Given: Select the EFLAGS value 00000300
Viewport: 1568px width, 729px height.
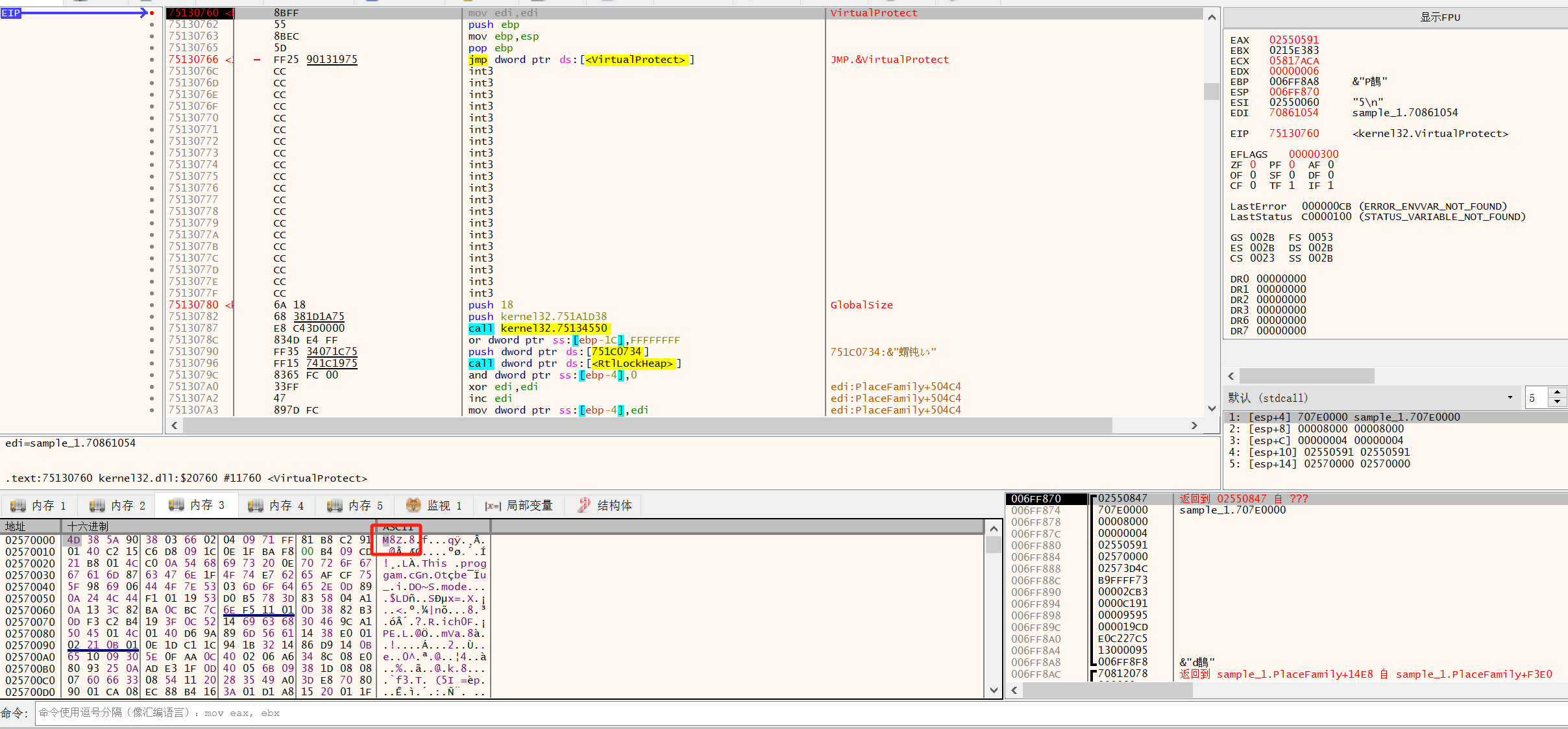Looking at the screenshot, I should pos(1314,154).
